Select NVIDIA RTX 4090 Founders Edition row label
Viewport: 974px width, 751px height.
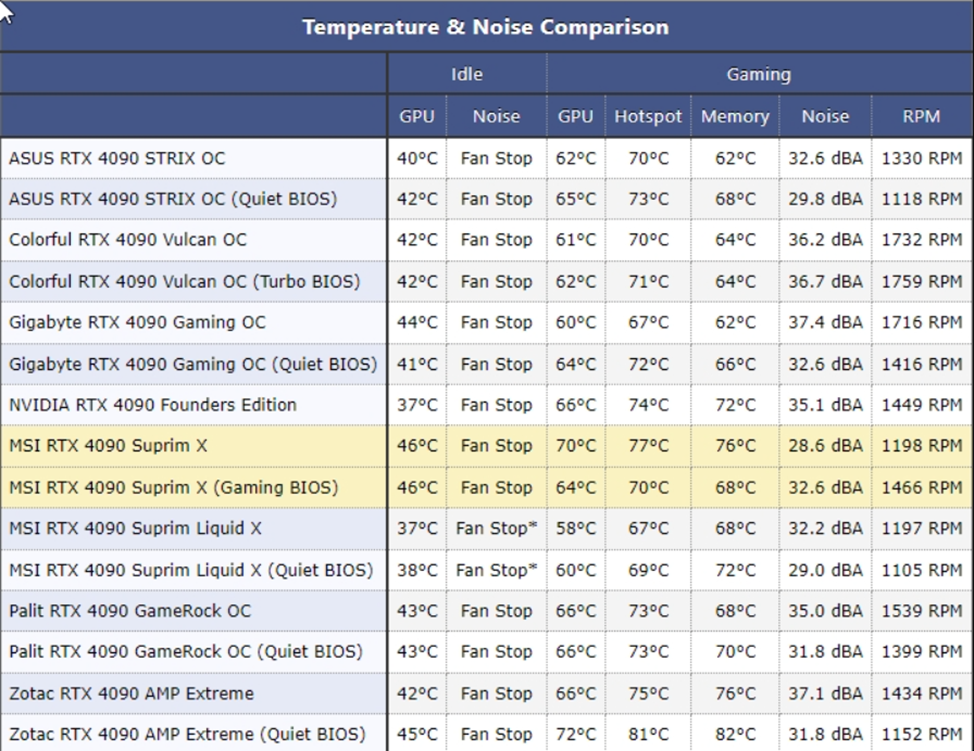[152, 405]
